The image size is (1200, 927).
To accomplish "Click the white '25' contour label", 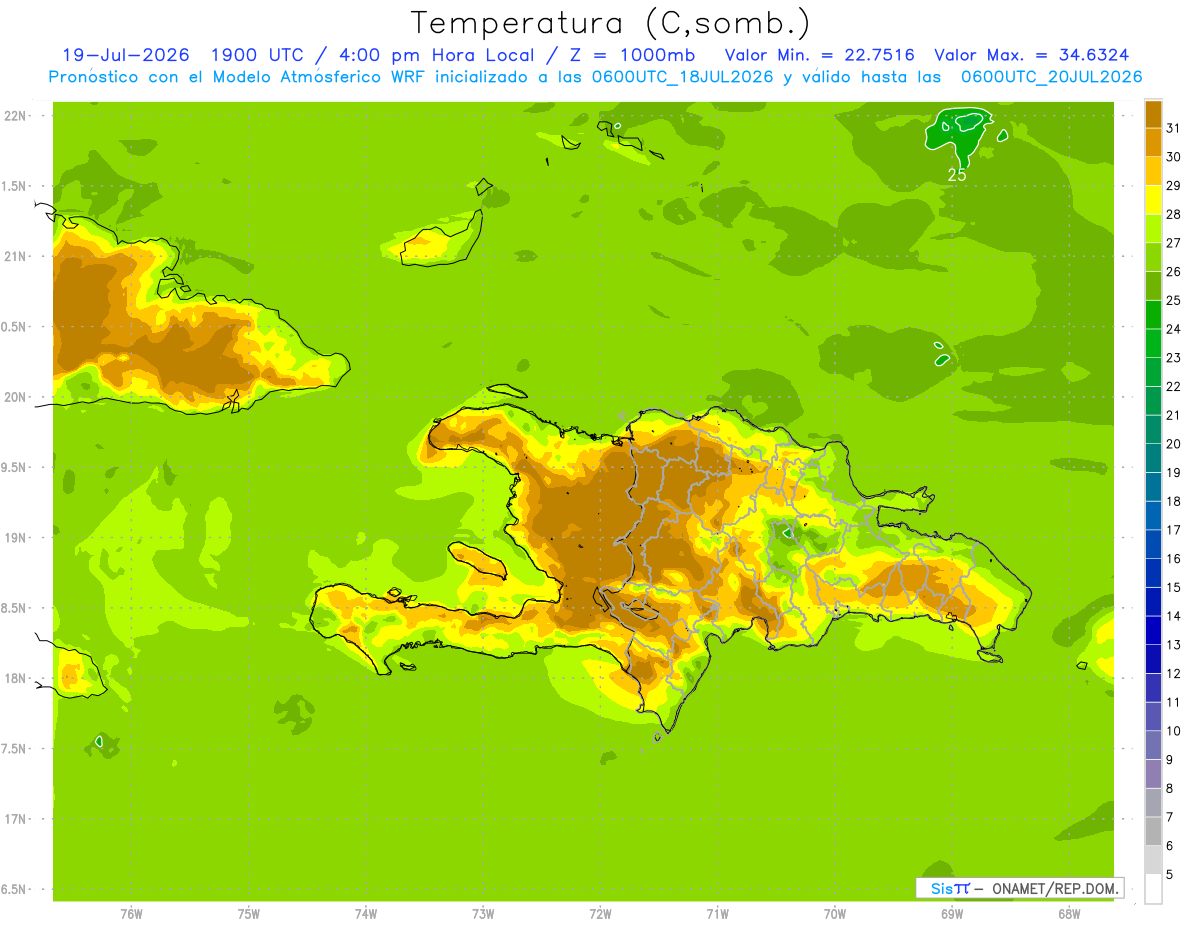I will click(957, 175).
